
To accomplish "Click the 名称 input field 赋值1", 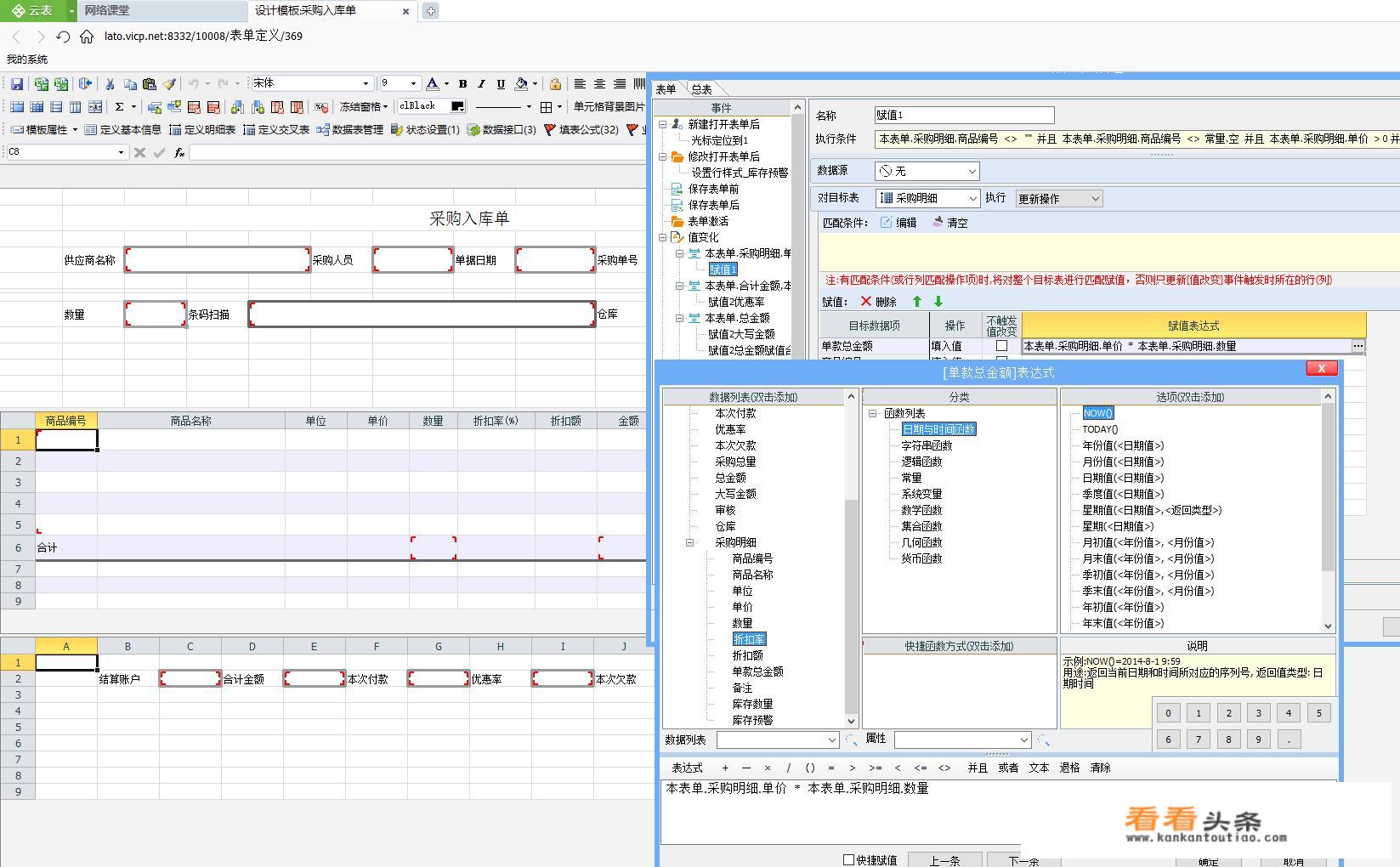I will pyautogui.click(x=964, y=115).
